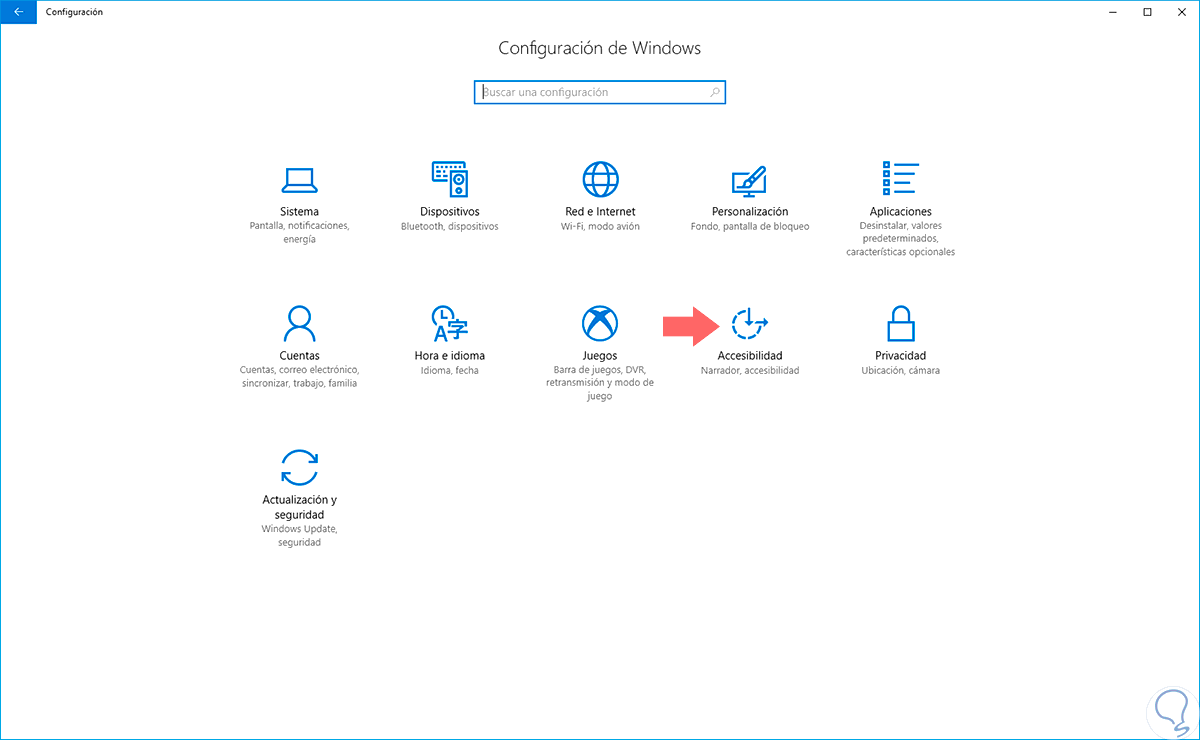Open the Personalización paintbrush icon
Viewport: 1200px width, 740px height.
(750, 180)
